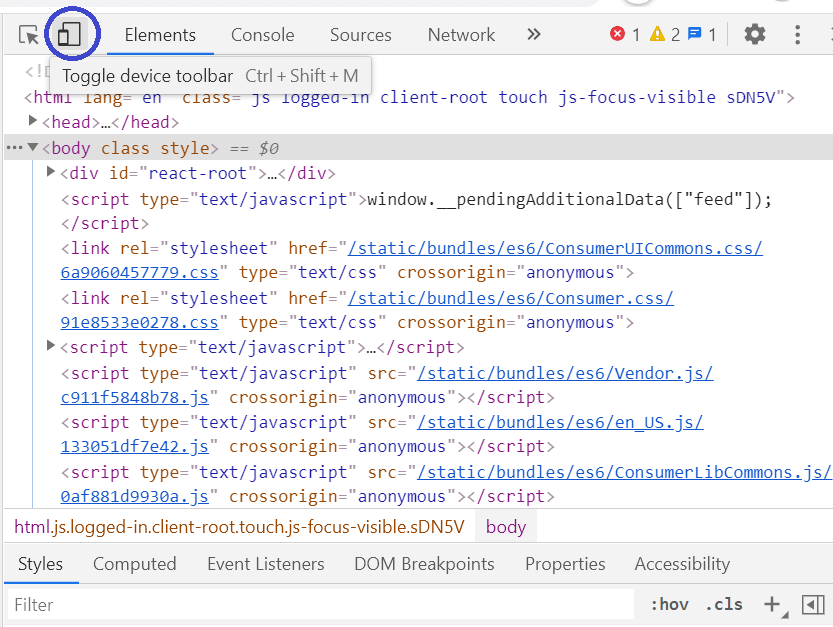Open DevTools settings gear
Image resolution: width=833 pixels, height=627 pixels.
pyautogui.click(x=754, y=35)
